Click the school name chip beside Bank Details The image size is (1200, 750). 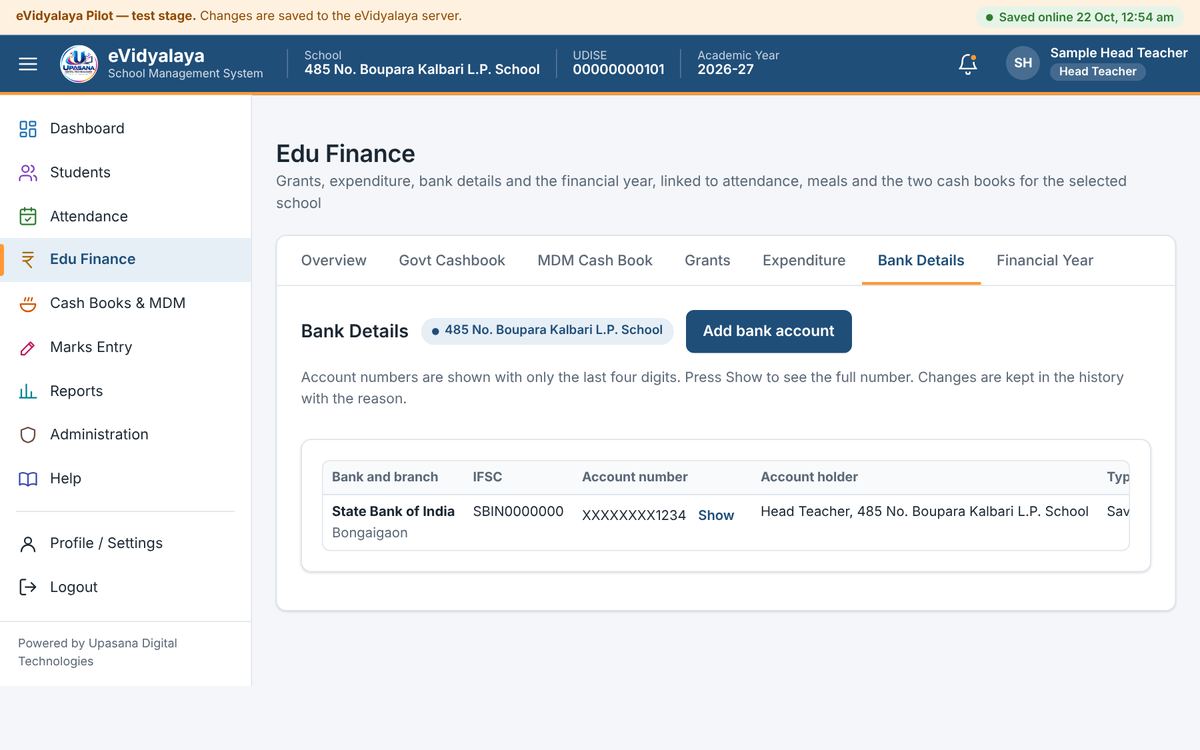[547, 330]
